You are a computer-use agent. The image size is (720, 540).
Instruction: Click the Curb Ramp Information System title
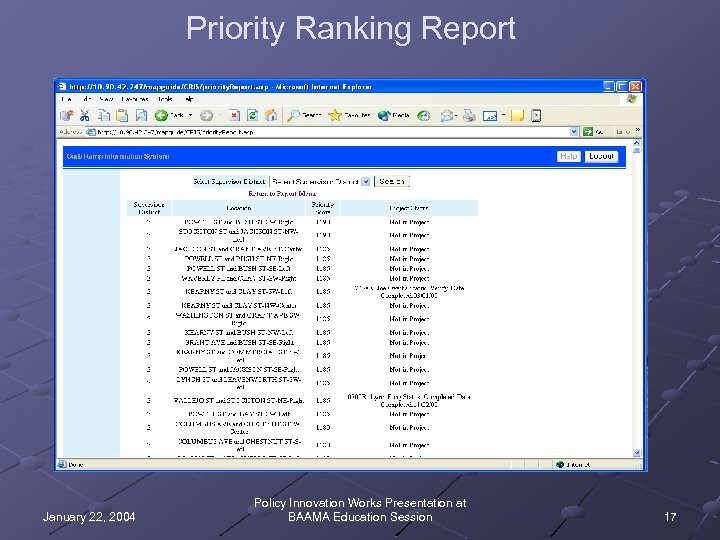(x=118, y=157)
